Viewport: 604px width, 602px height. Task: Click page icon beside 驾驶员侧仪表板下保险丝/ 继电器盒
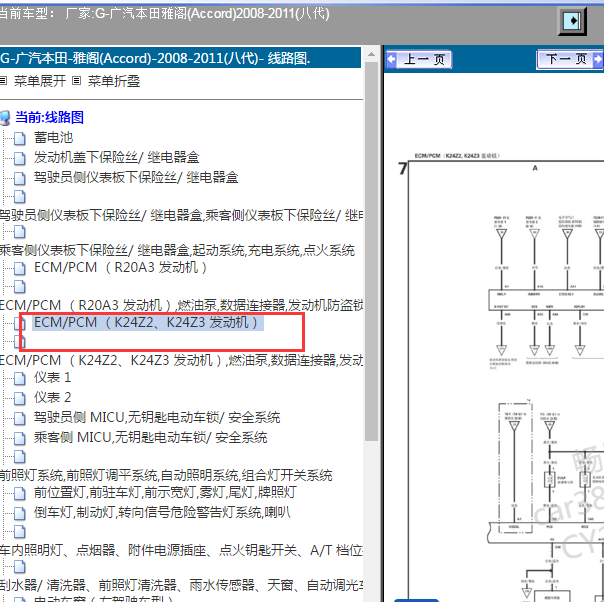(20, 178)
